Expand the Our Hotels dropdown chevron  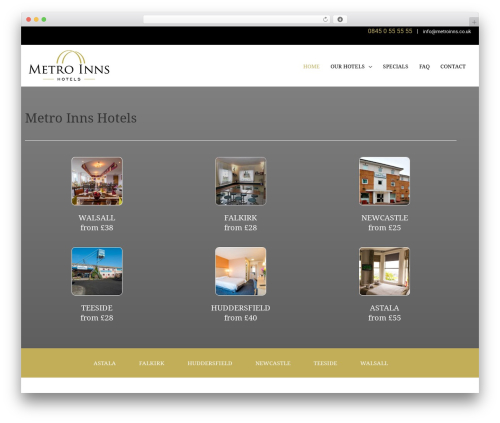pos(370,67)
